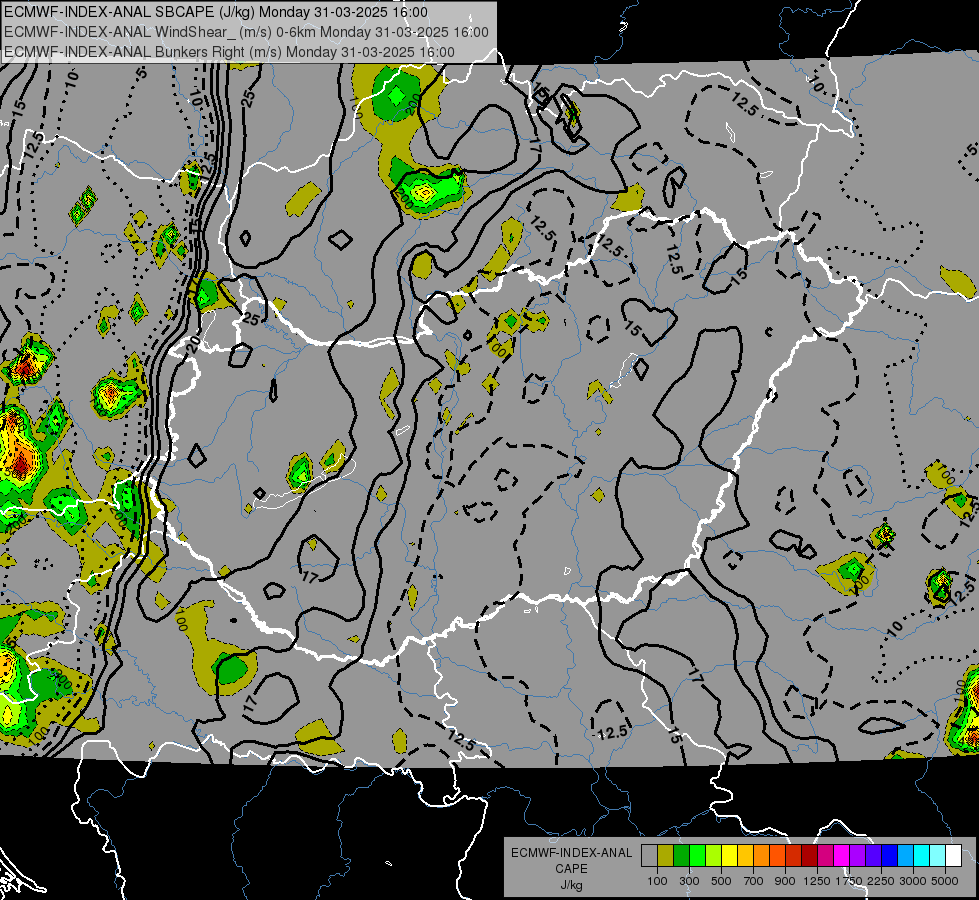The width and height of the screenshot is (979, 900).
Task: Click the WindShear 0-6km title line
Action: pos(247,32)
